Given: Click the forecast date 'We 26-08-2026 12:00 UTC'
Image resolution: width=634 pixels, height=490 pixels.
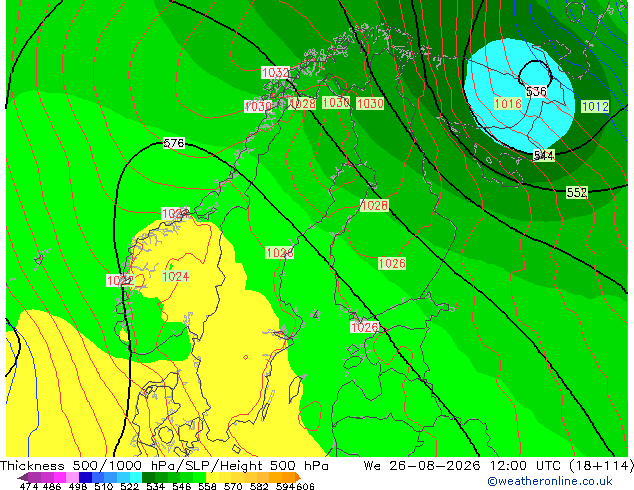Looking at the screenshot, I should tap(462, 466).
